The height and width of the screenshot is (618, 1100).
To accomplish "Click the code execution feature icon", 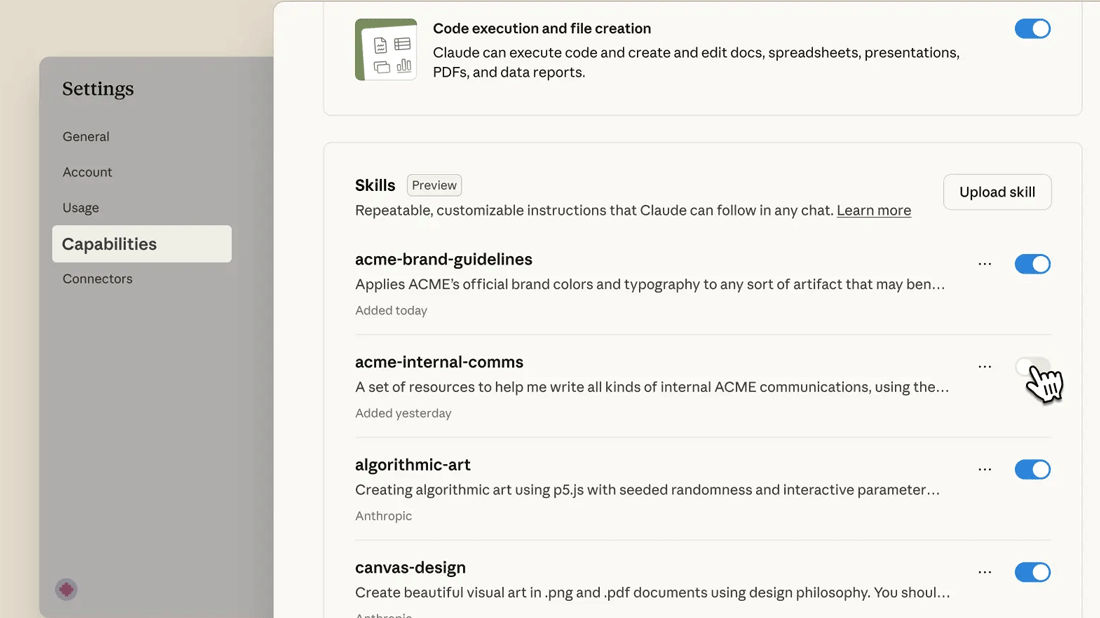I will [x=386, y=50].
